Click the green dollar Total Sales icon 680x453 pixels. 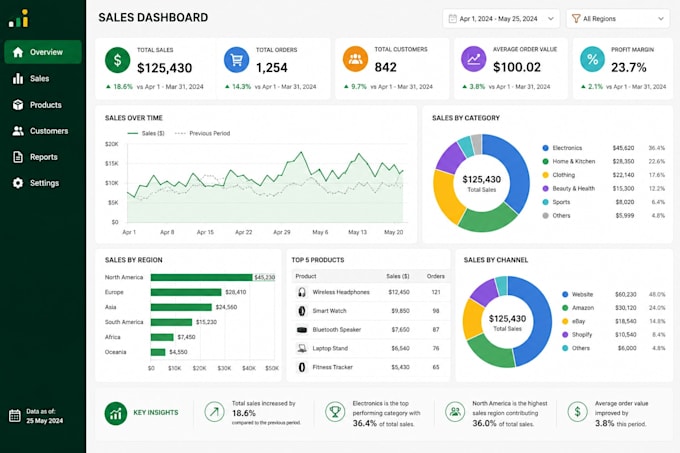coord(118,60)
